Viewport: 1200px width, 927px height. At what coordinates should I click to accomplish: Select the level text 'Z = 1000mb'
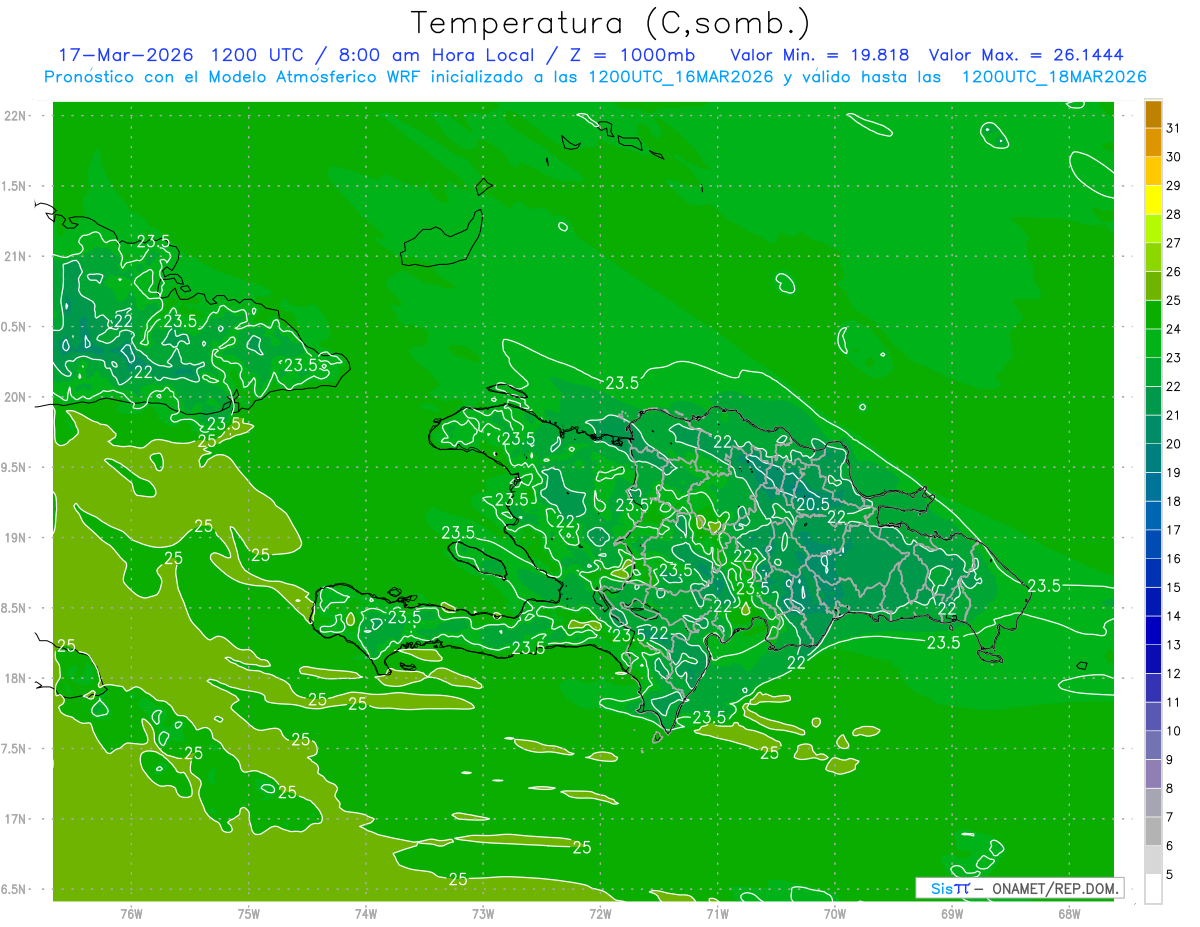point(635,55)
